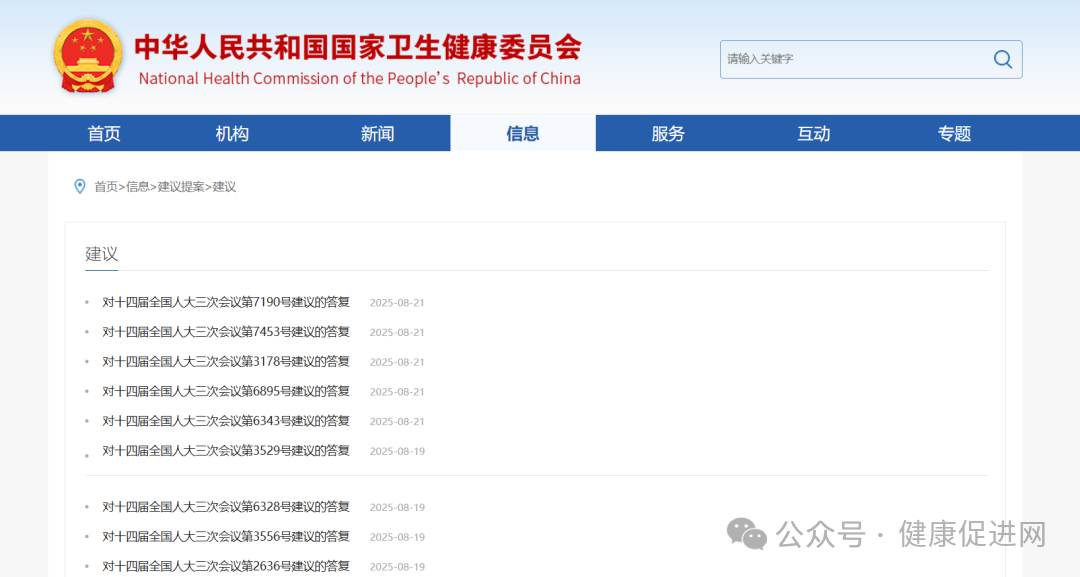Click the search magnifier icon
This screenshot has width=1080, height=577.
pyautogui.click(x=1002, y=59)
